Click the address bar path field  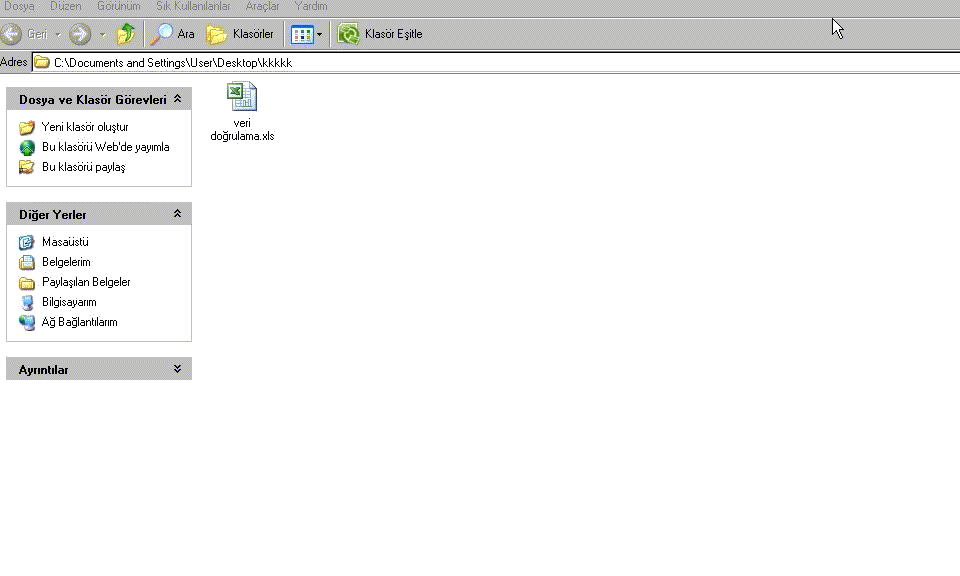pos(496,62)
